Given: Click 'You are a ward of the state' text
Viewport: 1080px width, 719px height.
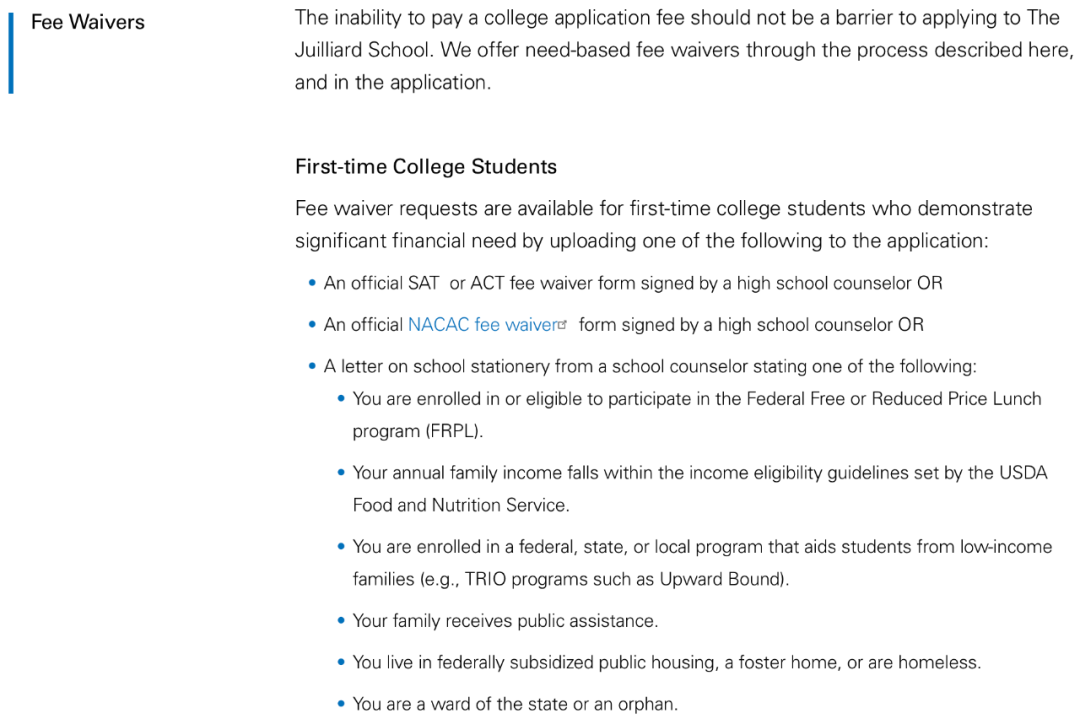Looking at the screenshot, I should [x=515, y=704].
